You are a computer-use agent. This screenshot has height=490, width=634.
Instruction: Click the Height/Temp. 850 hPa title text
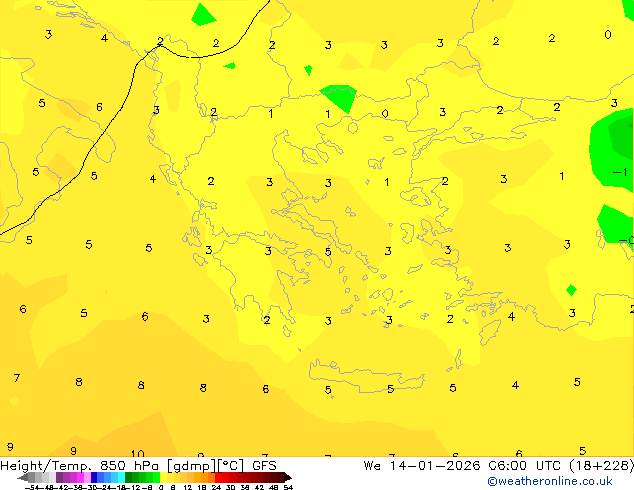pyautogui.click(x=80, y=466)
